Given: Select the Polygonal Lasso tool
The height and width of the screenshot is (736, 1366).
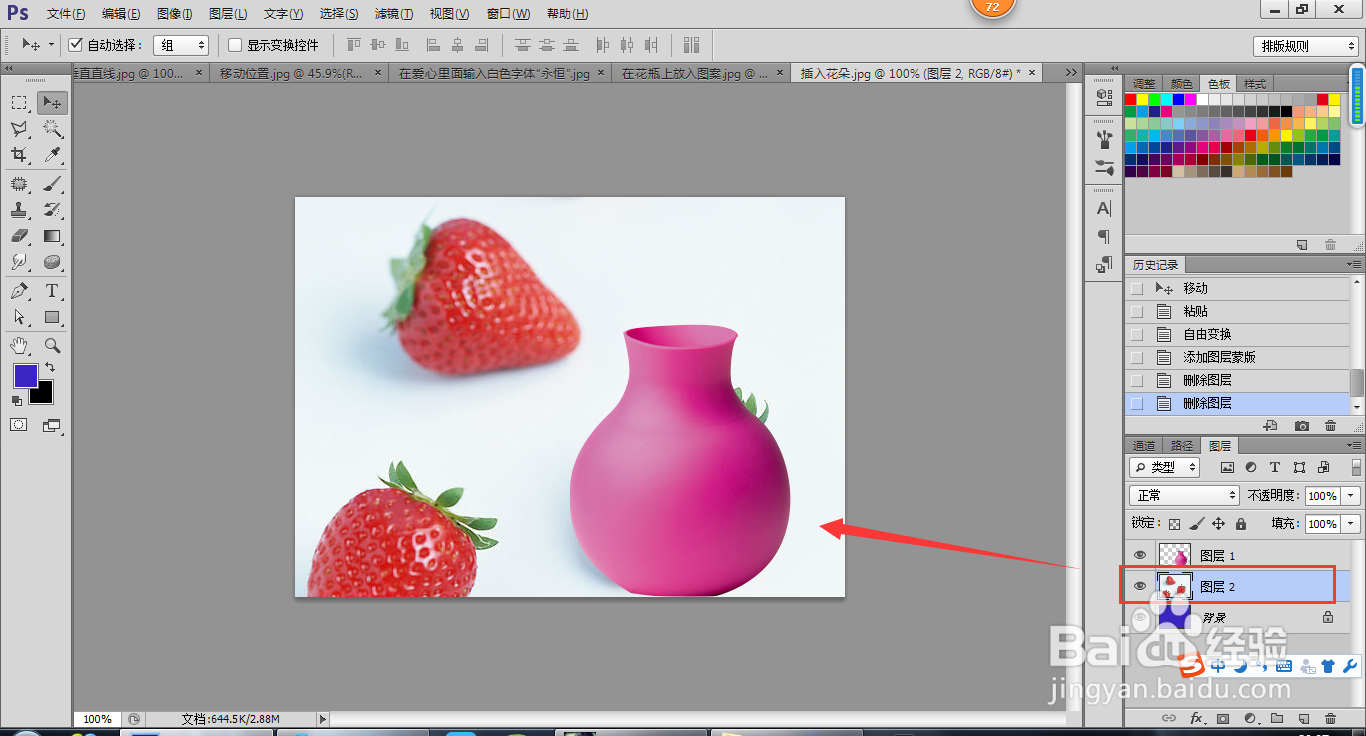Looking at the screenshot, I should [x=19, y=129].
